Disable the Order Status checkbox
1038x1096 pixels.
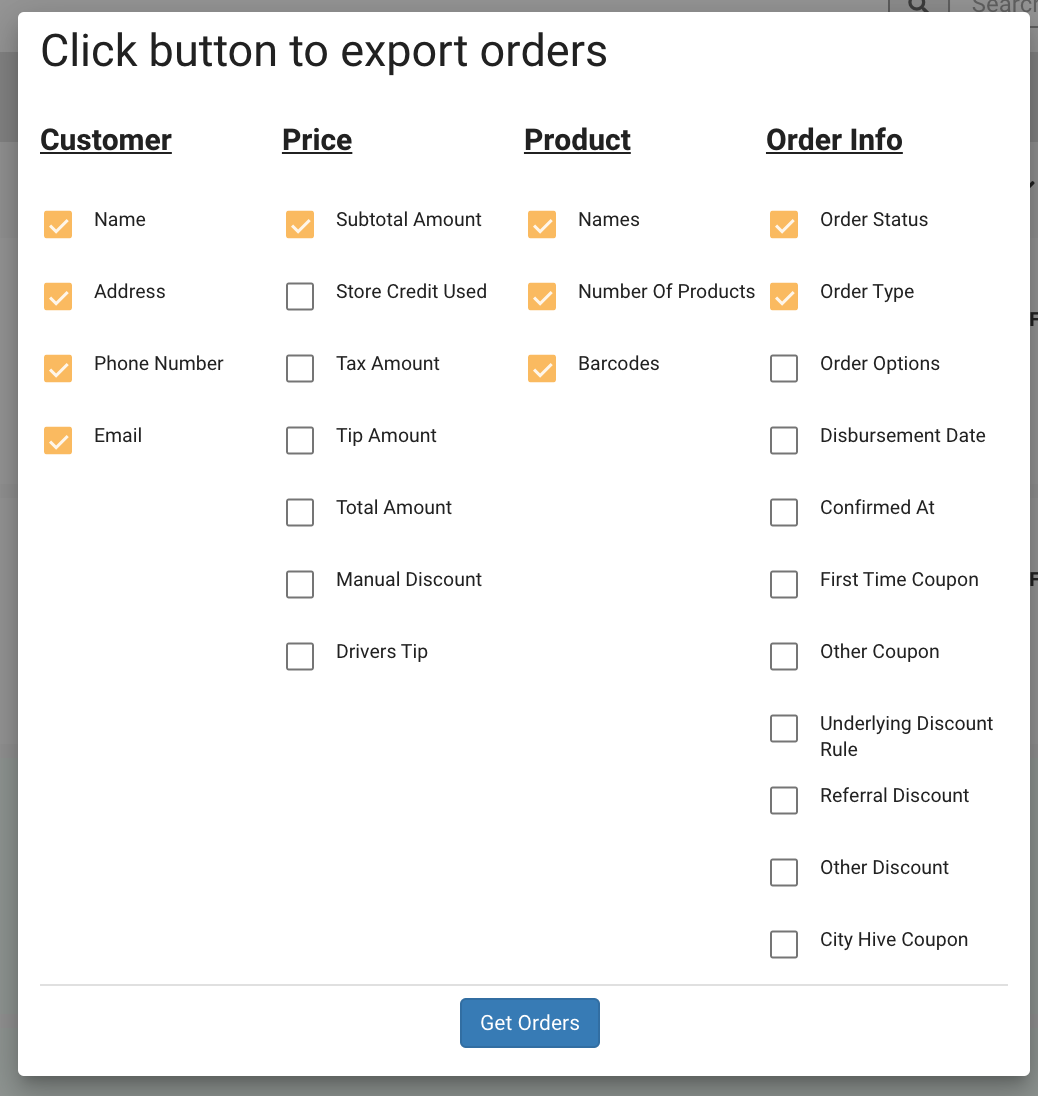[x=784, y=224]
